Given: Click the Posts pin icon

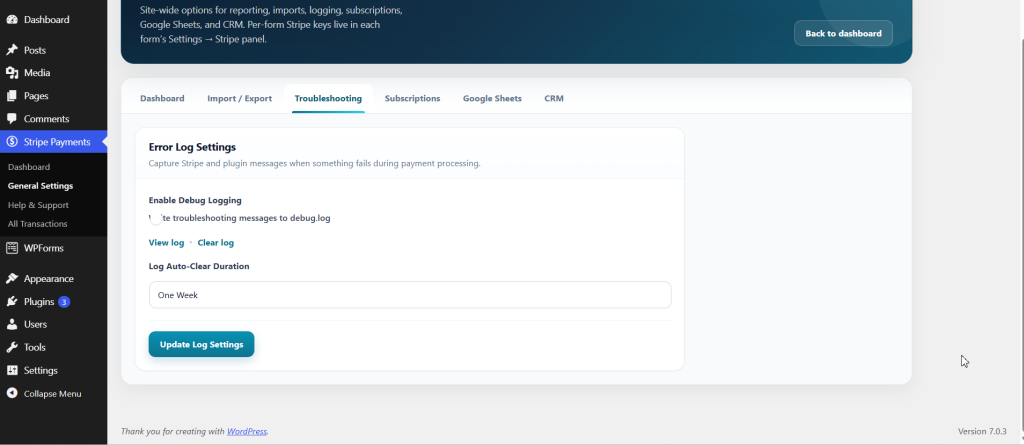Looking at the screenshot, I should tap(12, 50).
